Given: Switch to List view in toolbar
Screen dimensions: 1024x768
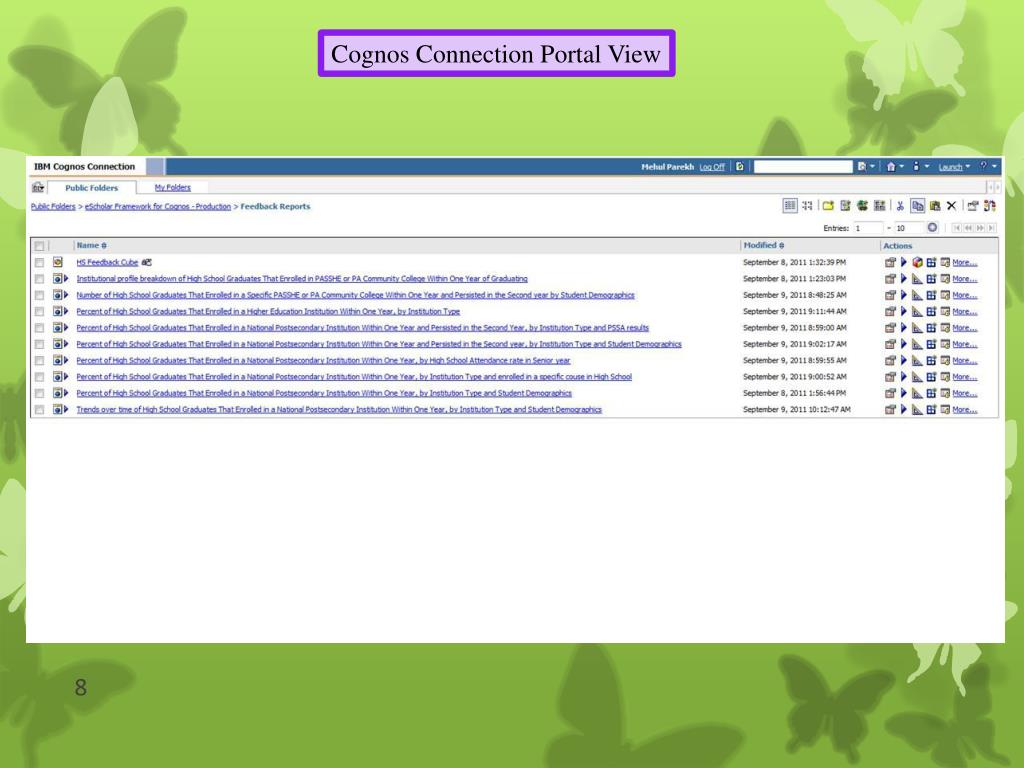Looking at the screenshot, I should (x=790, y=206).
